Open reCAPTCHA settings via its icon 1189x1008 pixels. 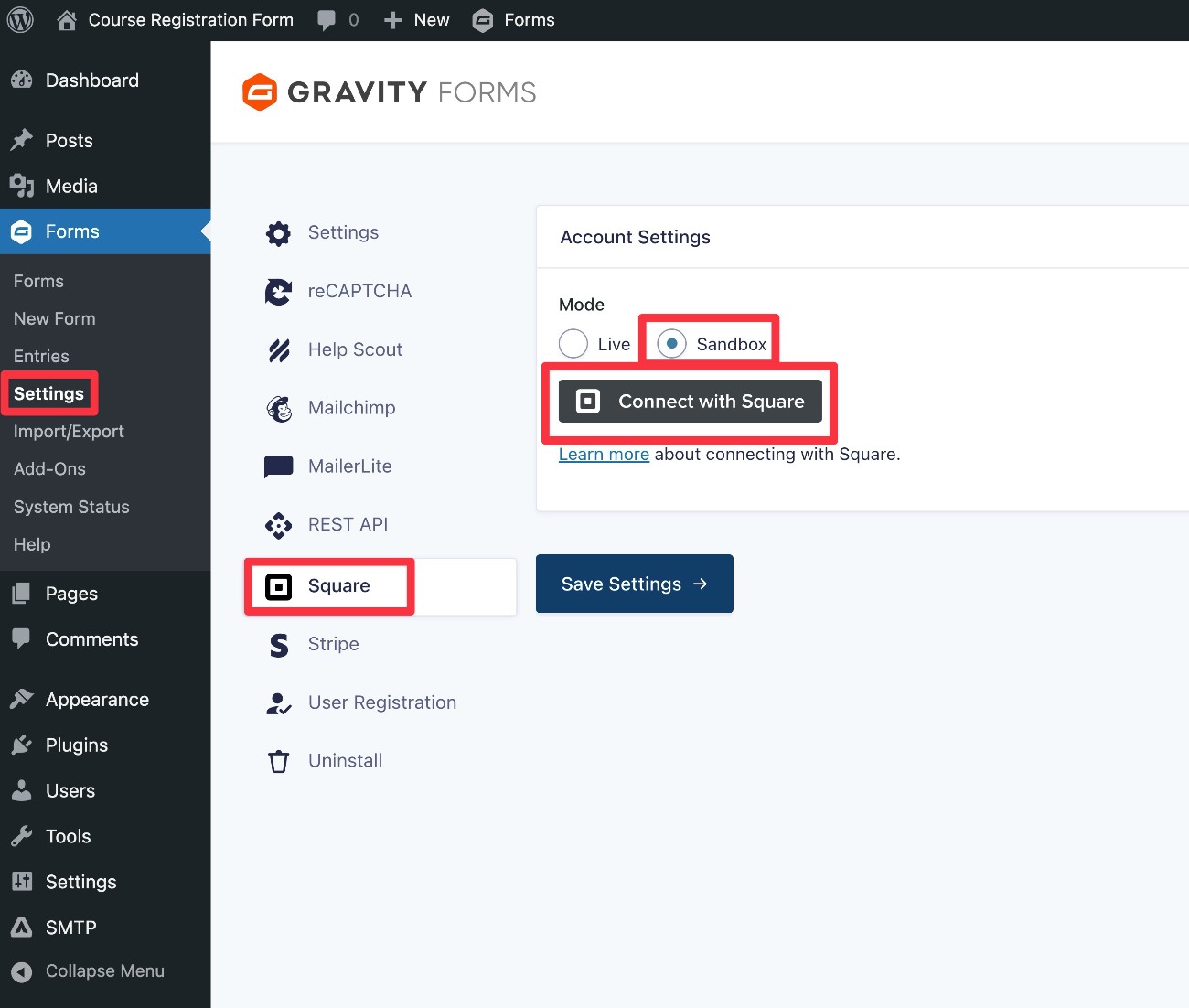tap(278, 292)
